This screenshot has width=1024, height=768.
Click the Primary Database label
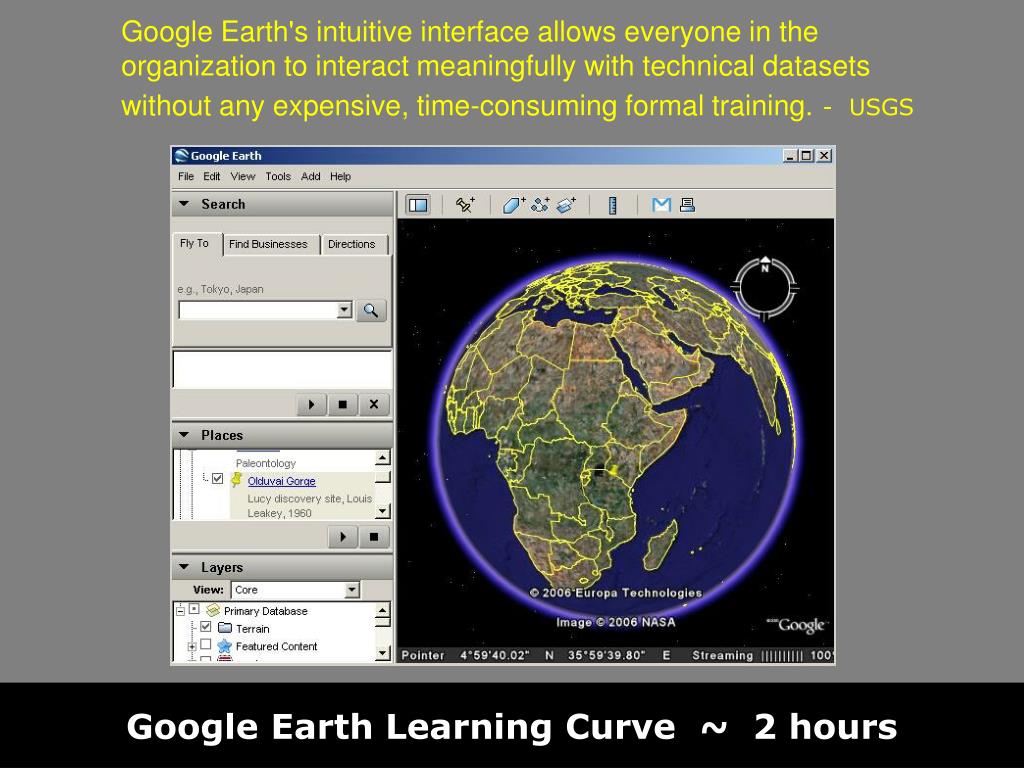click(x=266, y=611)
